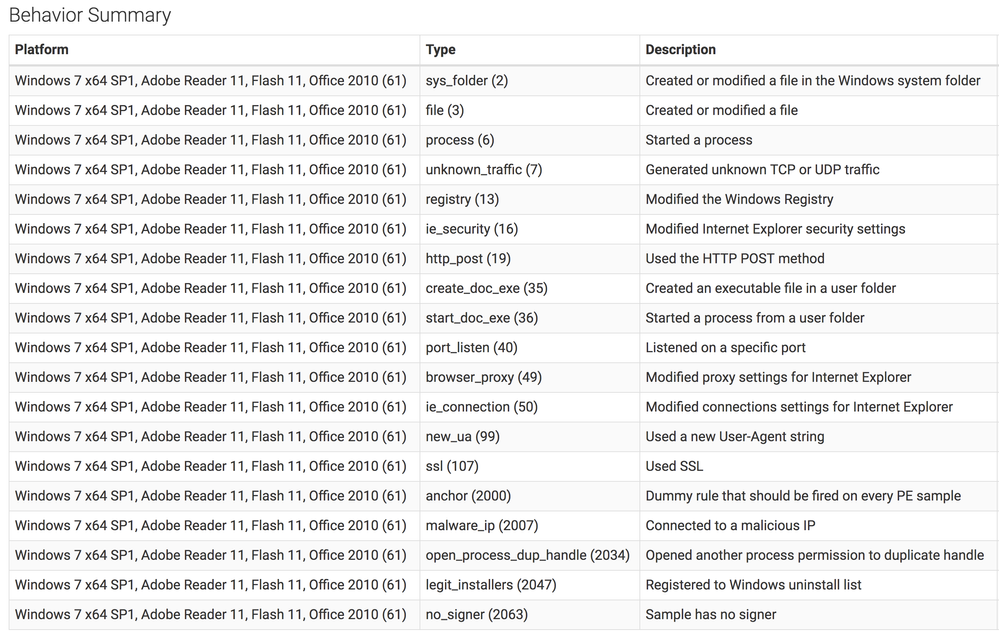Click the 'Registered to Windows uninstall list' description
Viewport: 999px width, 635px height.
coord(753,584)
